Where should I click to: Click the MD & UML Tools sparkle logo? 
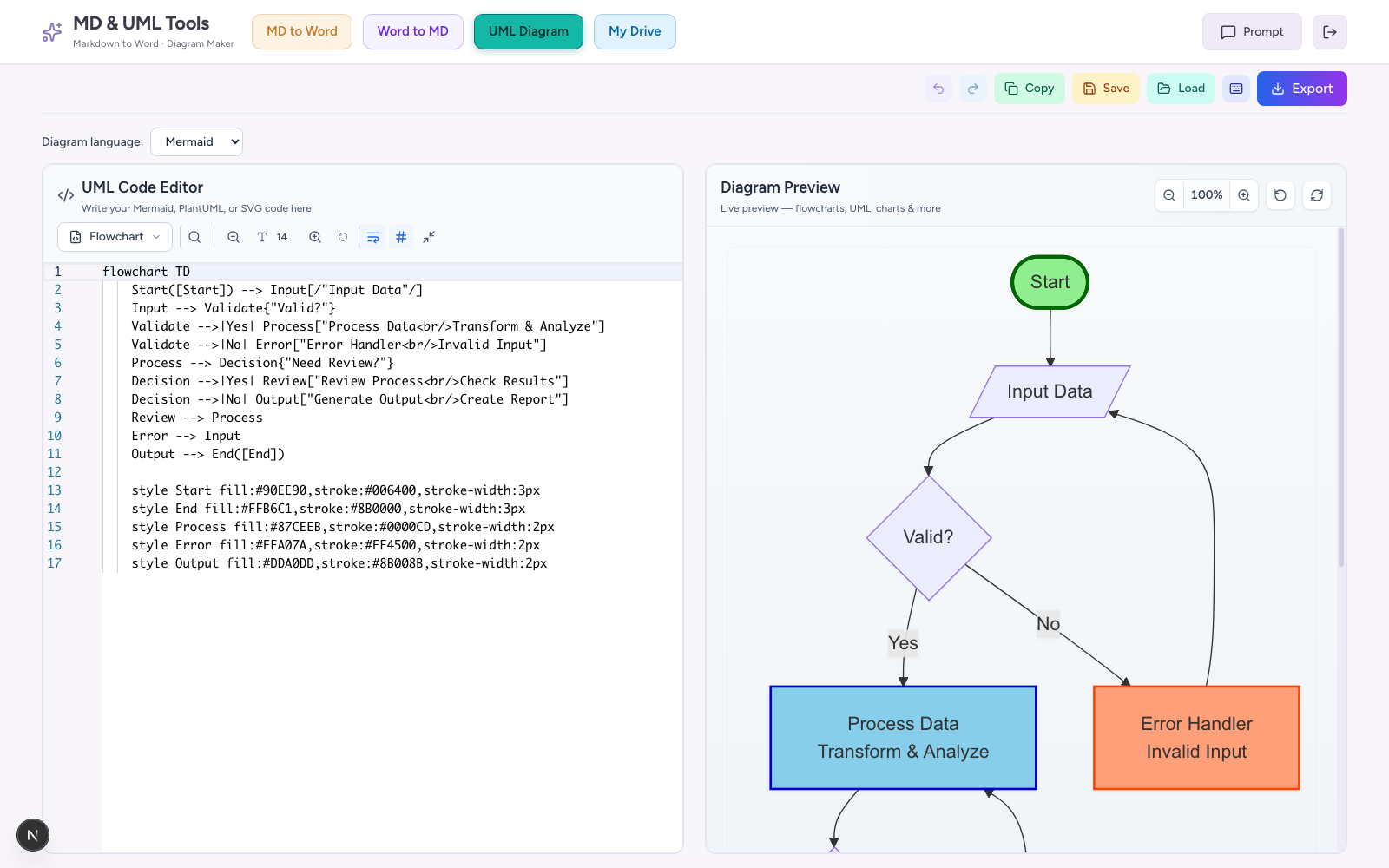(x=52, y=32)
